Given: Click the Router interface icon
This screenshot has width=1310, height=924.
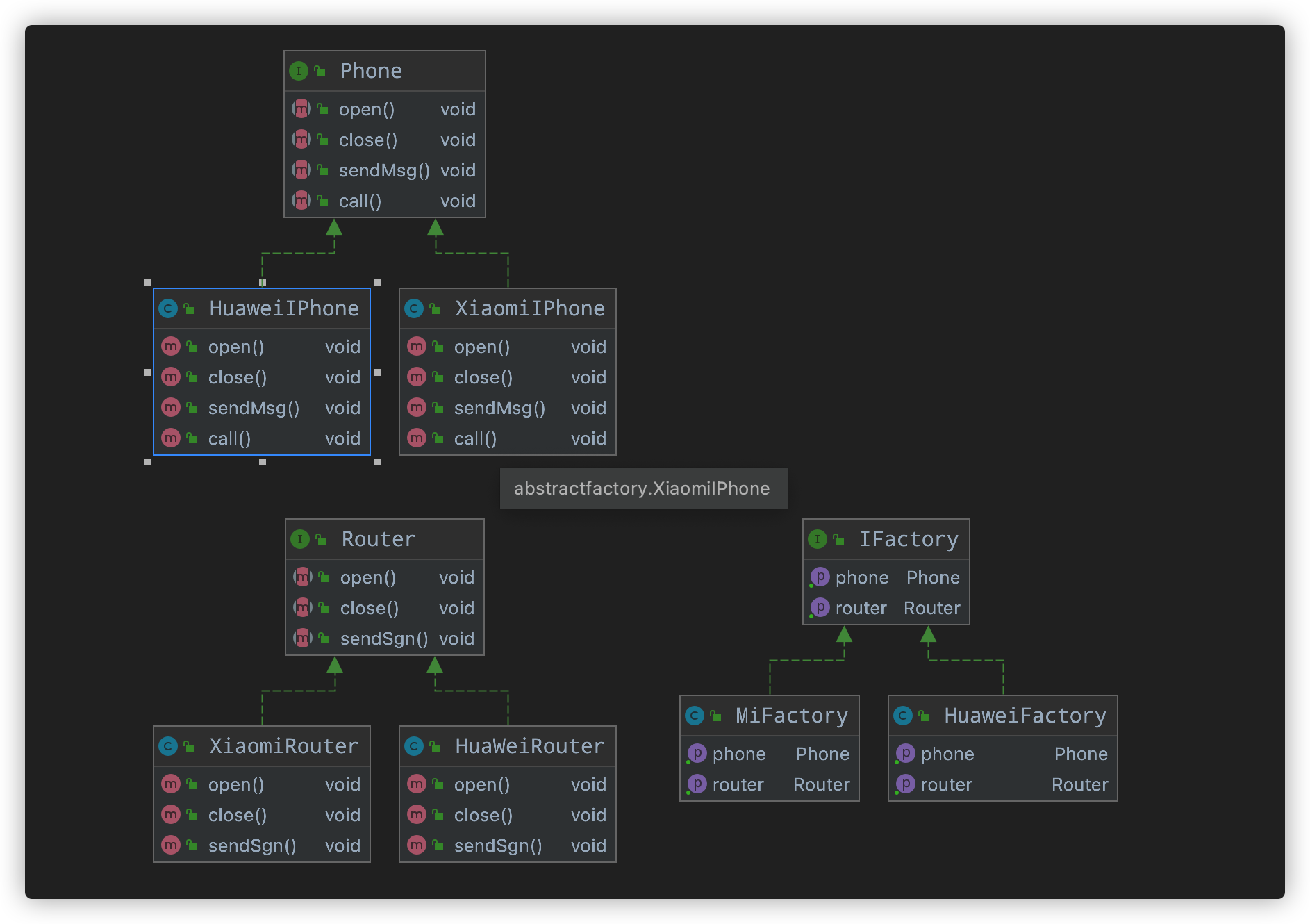Looking at the screenshot, I should (x=300, y=539).
